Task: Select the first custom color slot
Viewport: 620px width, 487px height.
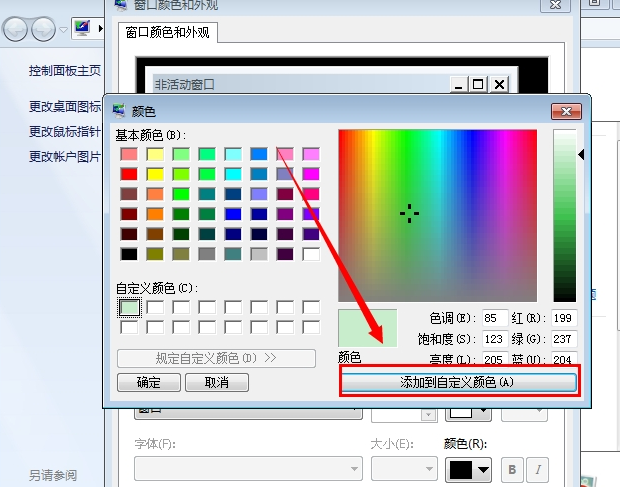Action: [129, 307]
